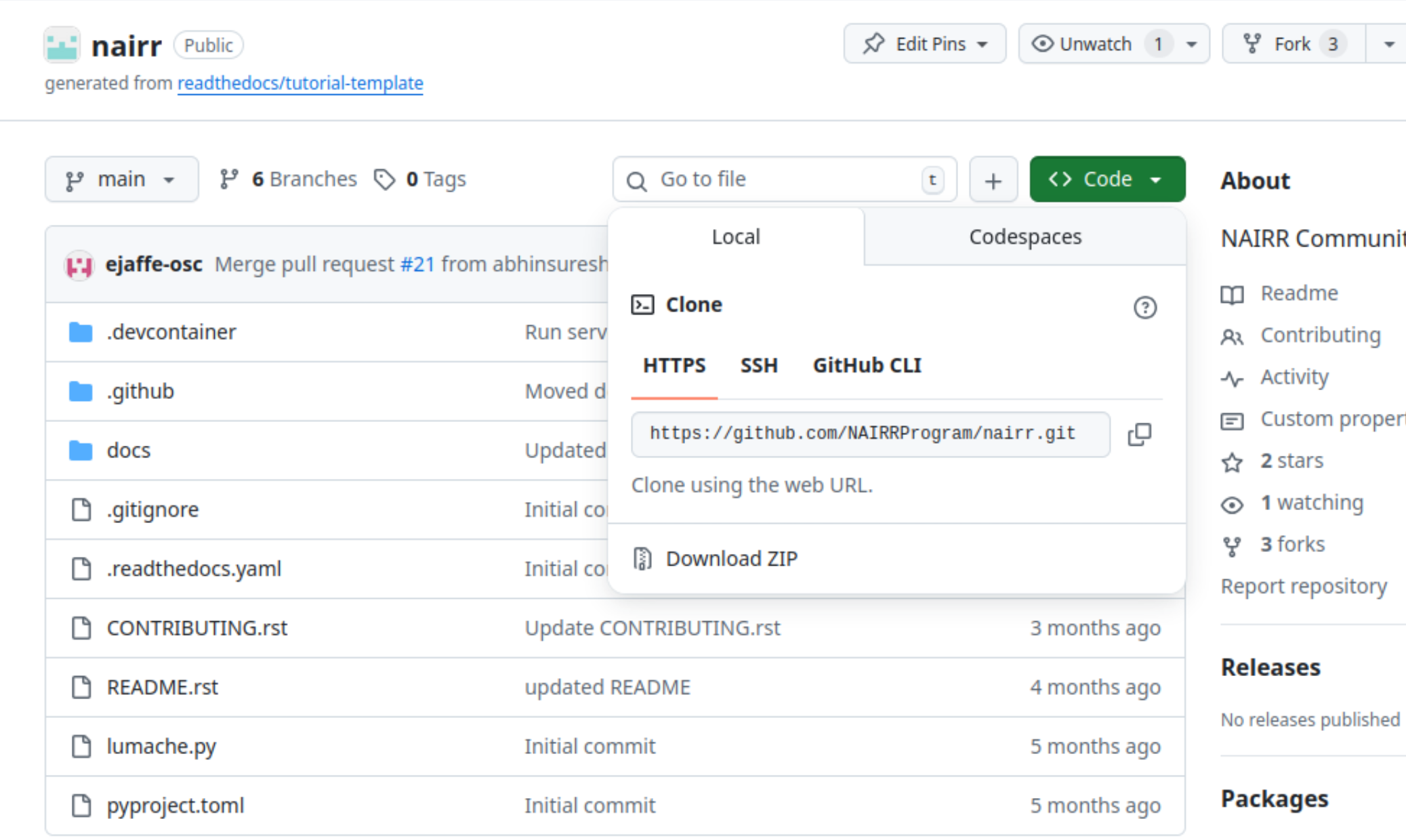The image size is (1406, 840).
Task: Click the Go to file search field
Action: [x=785, y=180]
